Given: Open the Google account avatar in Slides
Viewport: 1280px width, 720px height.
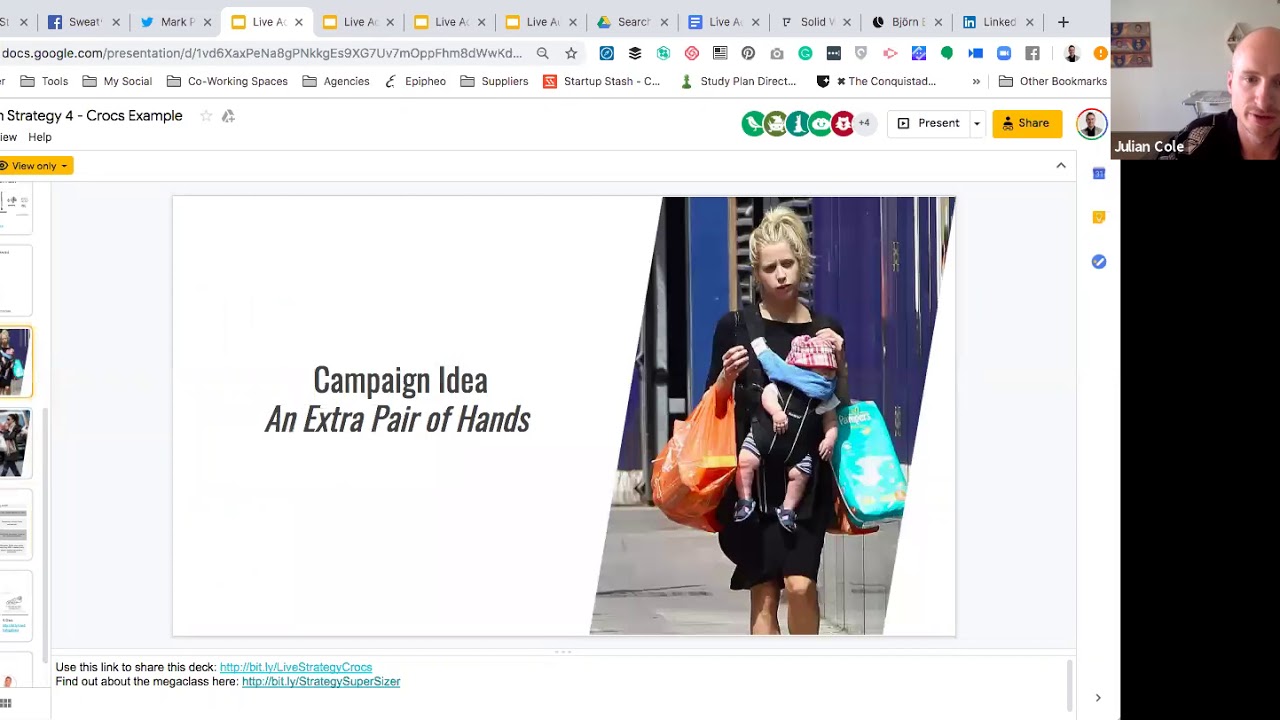Looking at the screenshot, I should click(x=1091, y=123).
